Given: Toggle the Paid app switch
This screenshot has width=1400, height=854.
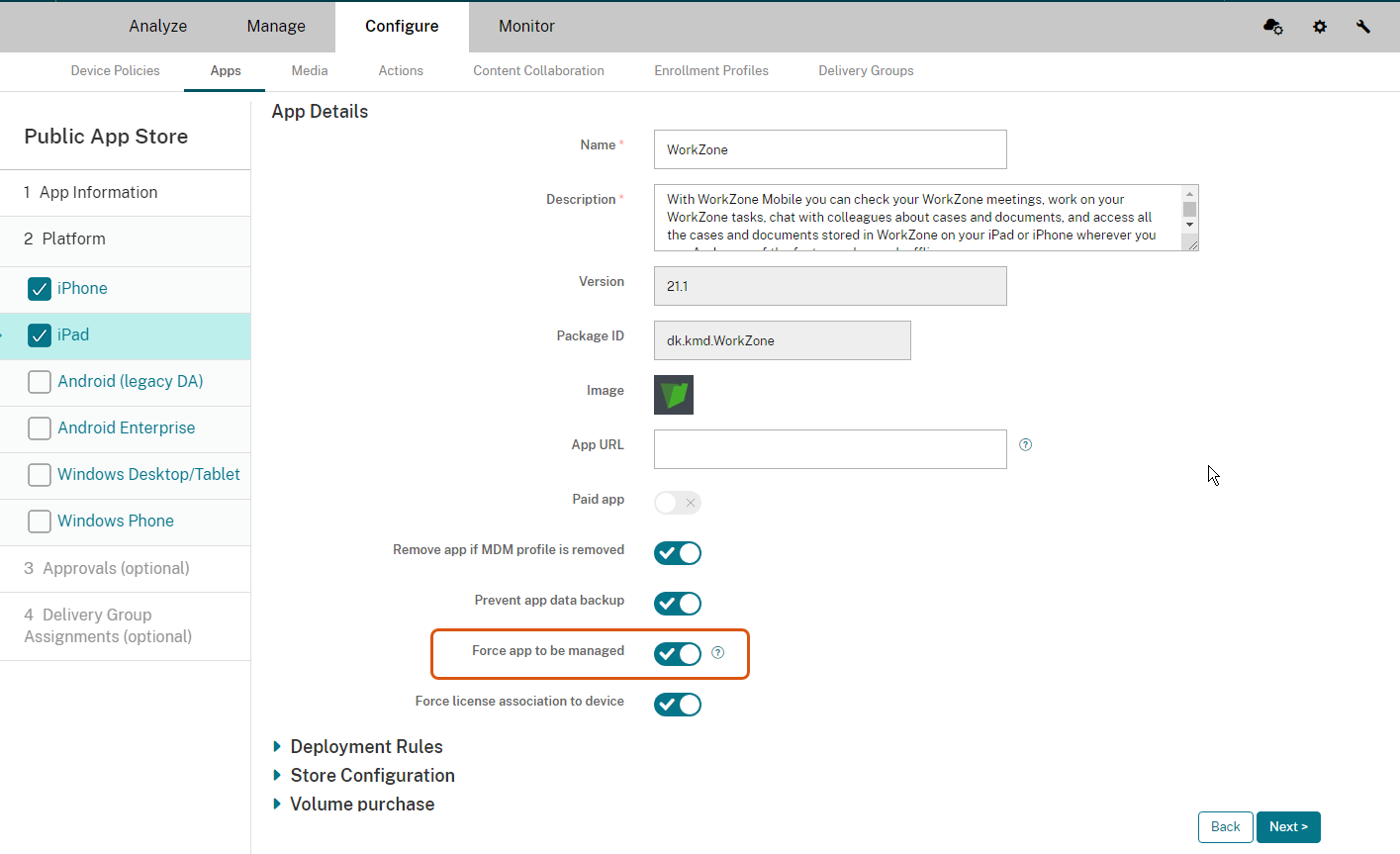Looking at the screenshot, I should [678, 503].
